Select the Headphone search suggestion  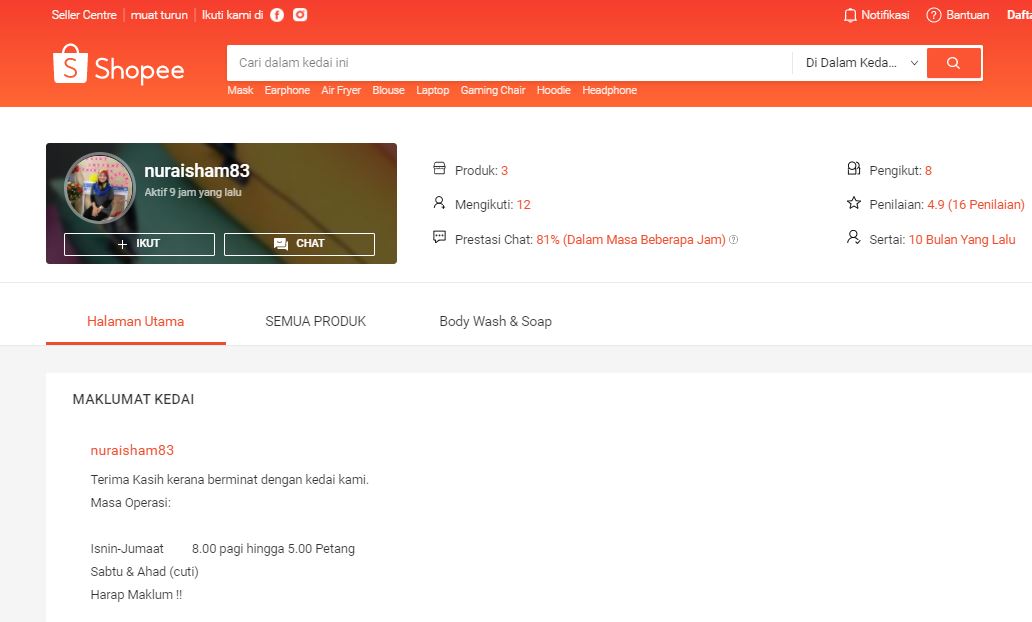click(x=609, y=90)
